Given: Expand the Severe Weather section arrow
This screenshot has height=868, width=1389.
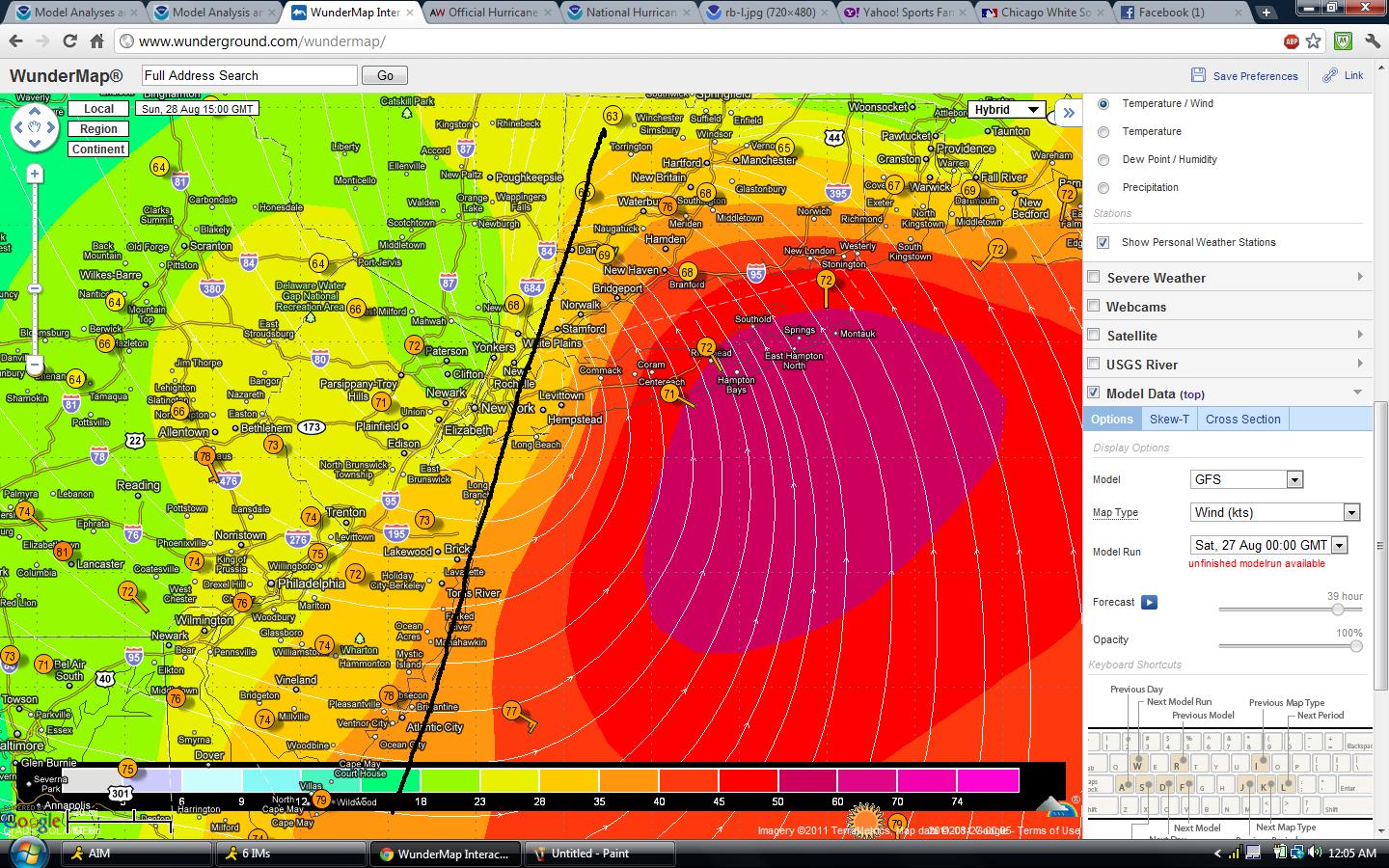Looking at the screenshot, I should click(x=1360, y=277).
